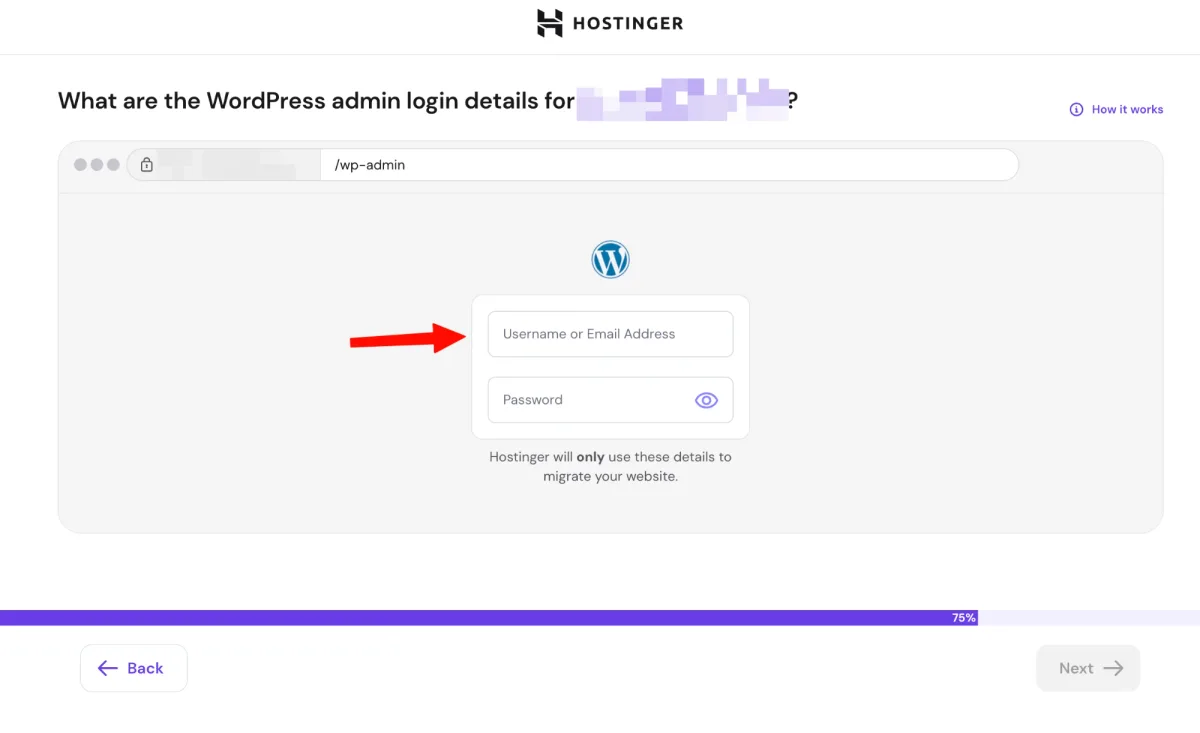Click the /wp-admin address bar text

370,165
